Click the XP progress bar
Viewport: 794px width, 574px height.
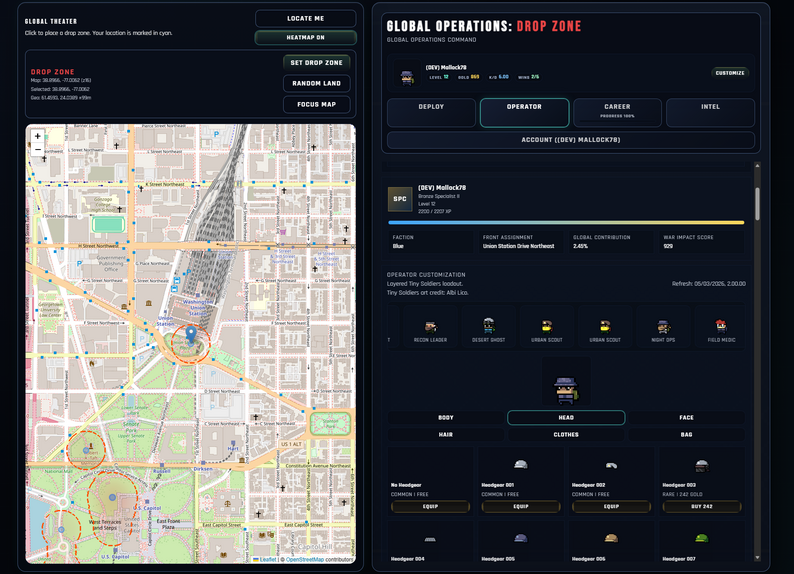click(566, 222)
